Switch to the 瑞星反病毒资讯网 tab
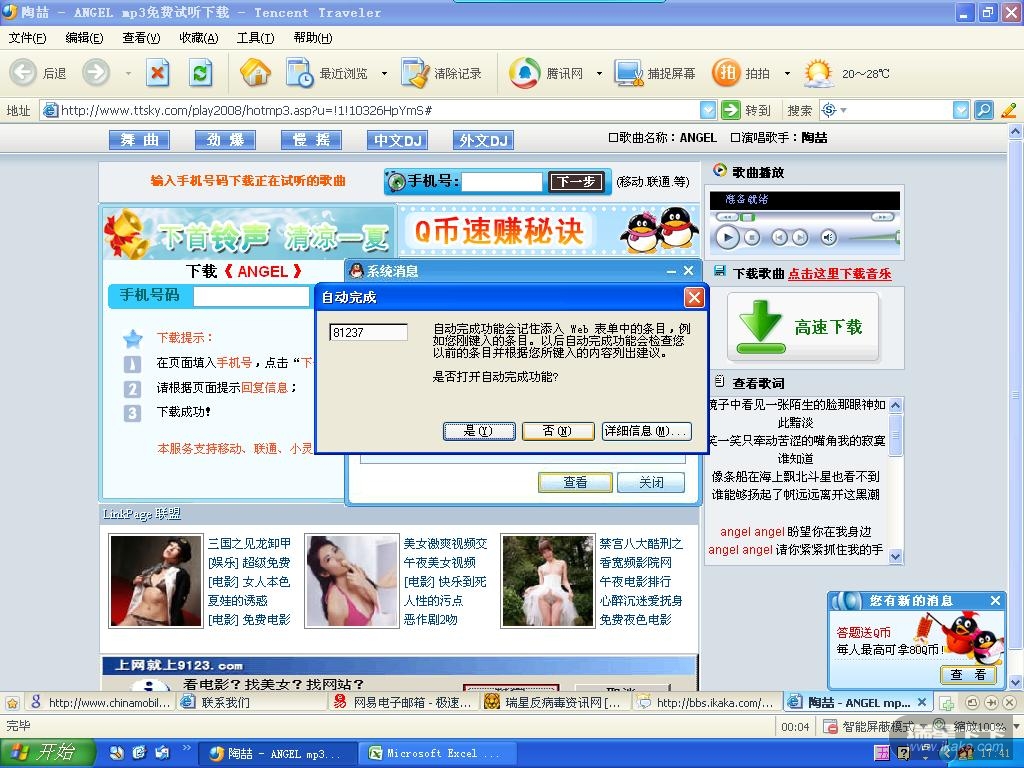 point(554,703)
